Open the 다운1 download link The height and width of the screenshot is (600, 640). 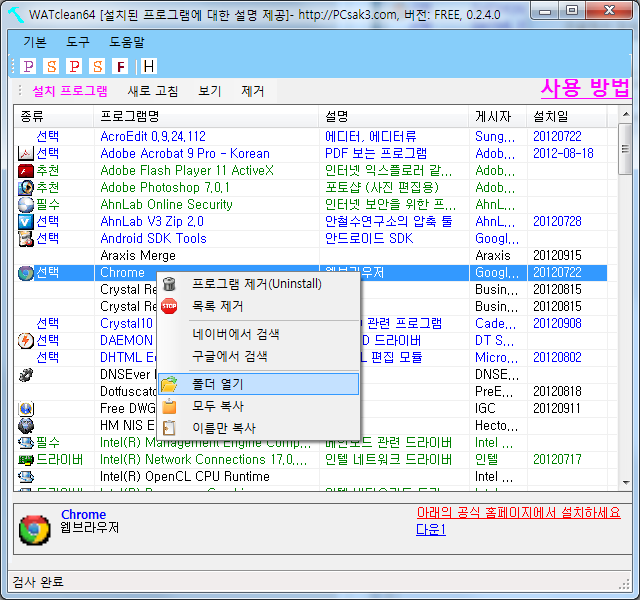click(x=431, y=529)
